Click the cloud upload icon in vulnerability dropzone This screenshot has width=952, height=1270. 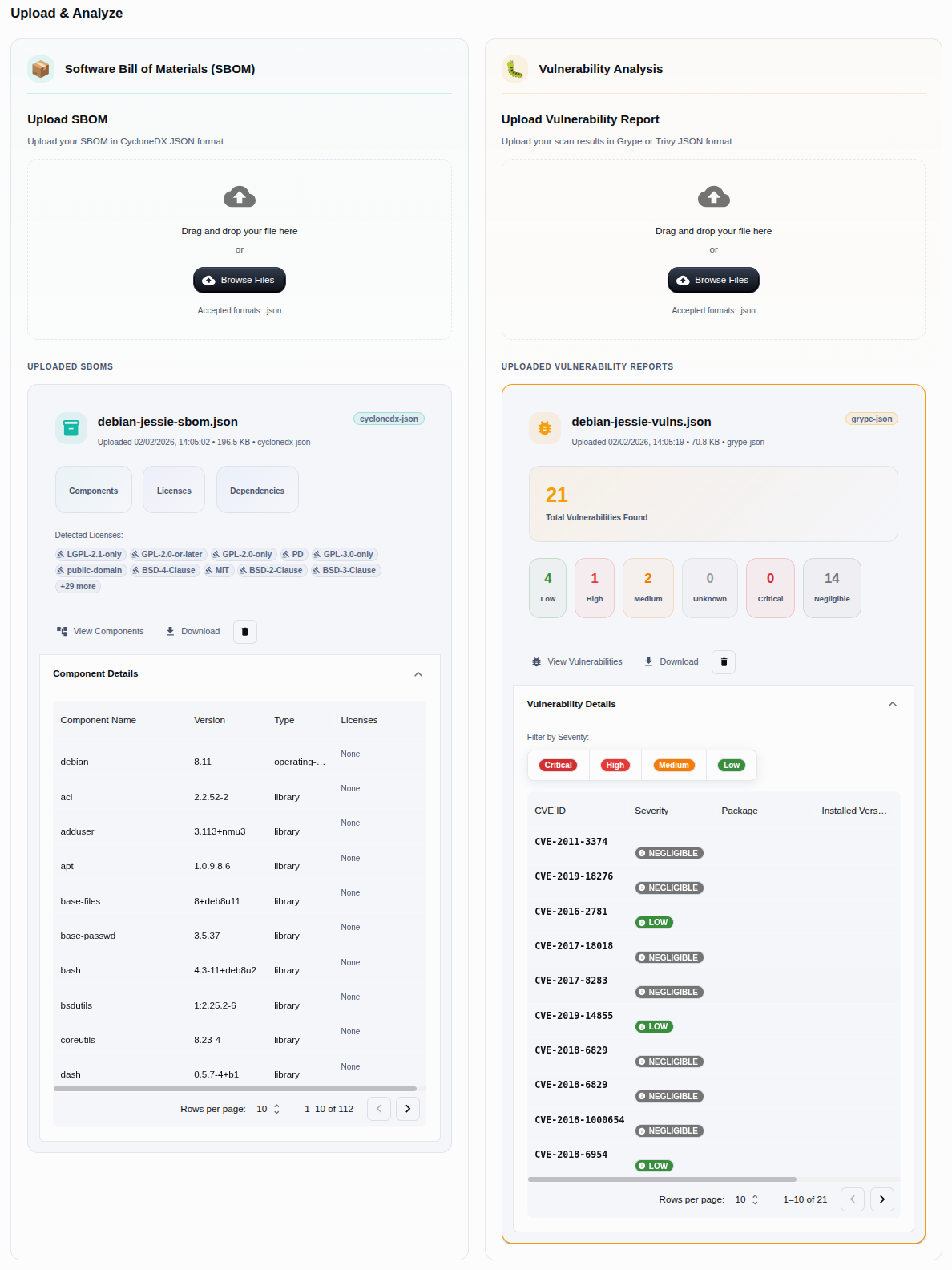(713, 196)
